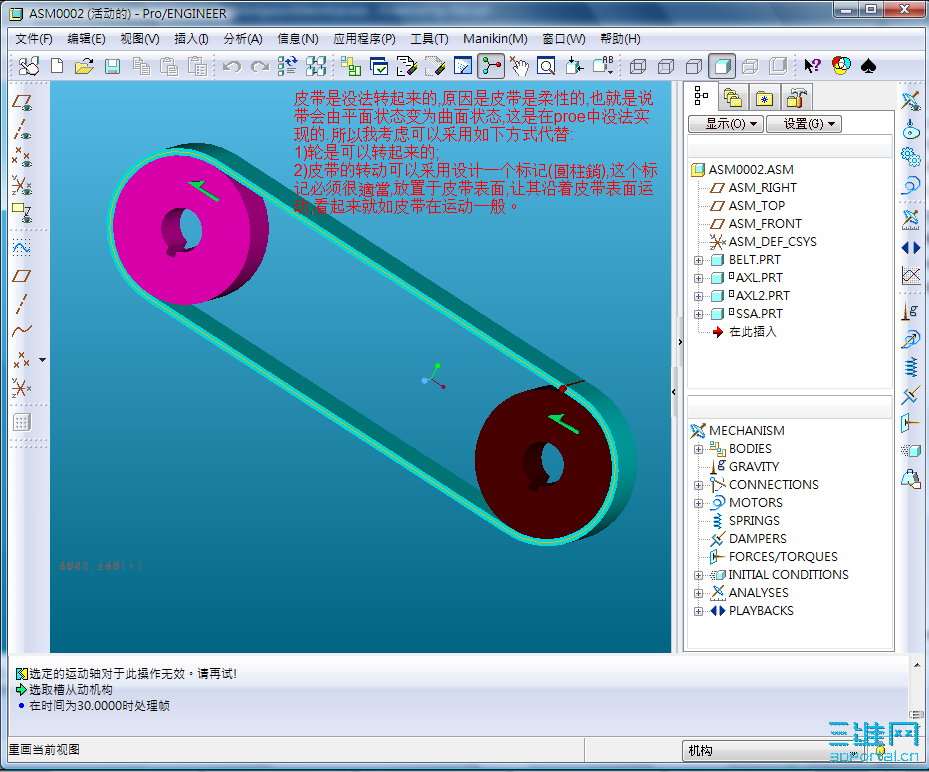Viewport: 929px width, 772px height.
Task: Switch to wireframe display mode
Action: click(x=638, y=66)
